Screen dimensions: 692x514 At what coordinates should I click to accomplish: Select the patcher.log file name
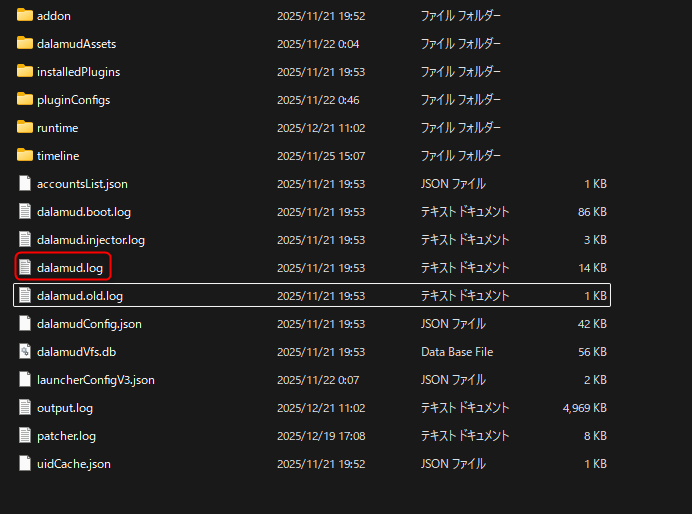[x=66, y=436]
